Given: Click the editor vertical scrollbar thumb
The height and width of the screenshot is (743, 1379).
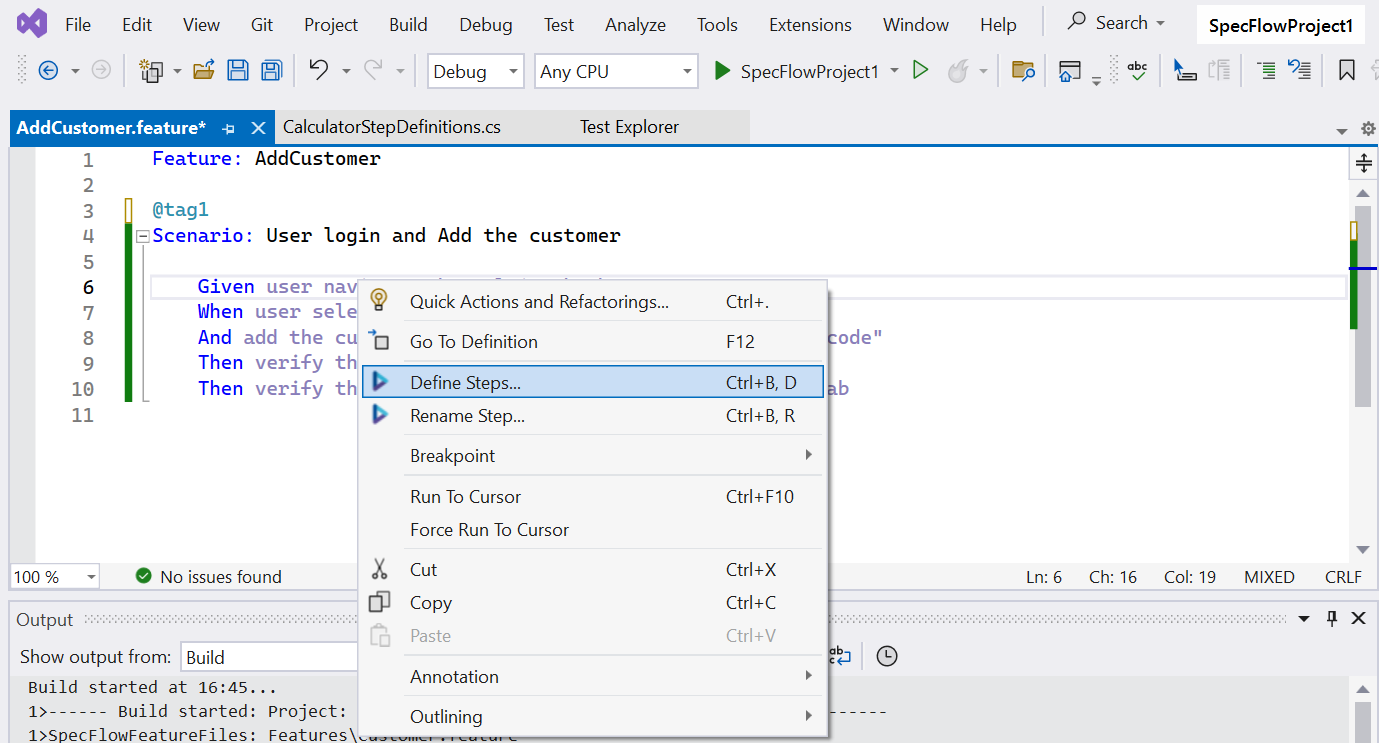Looking at the screenshot, I should click(x=1362, y=305).
